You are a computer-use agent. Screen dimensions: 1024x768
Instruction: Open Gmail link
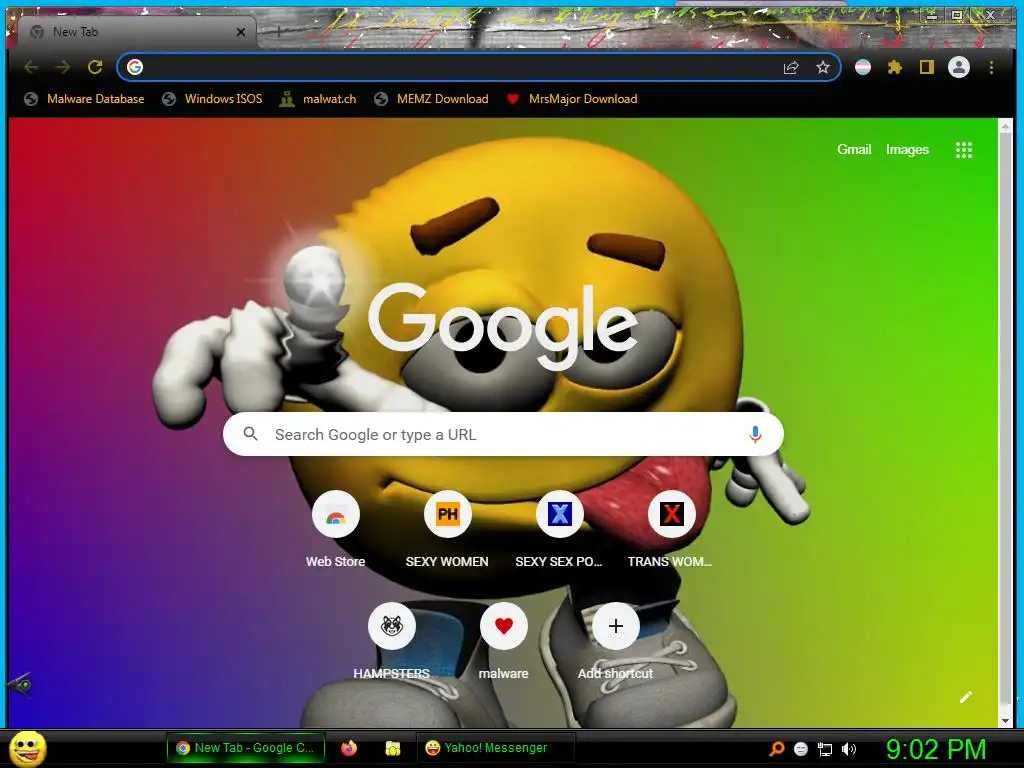pyautogui.click(x=854, y=150)
